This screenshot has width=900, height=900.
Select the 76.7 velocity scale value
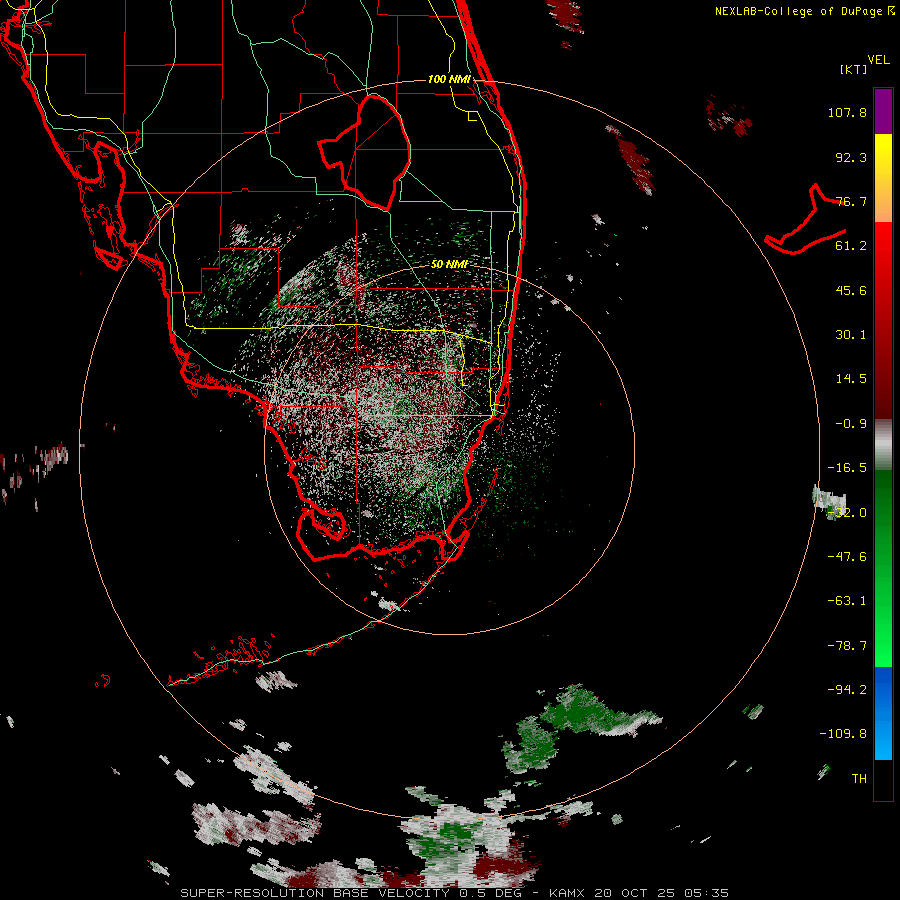[851, 201]
